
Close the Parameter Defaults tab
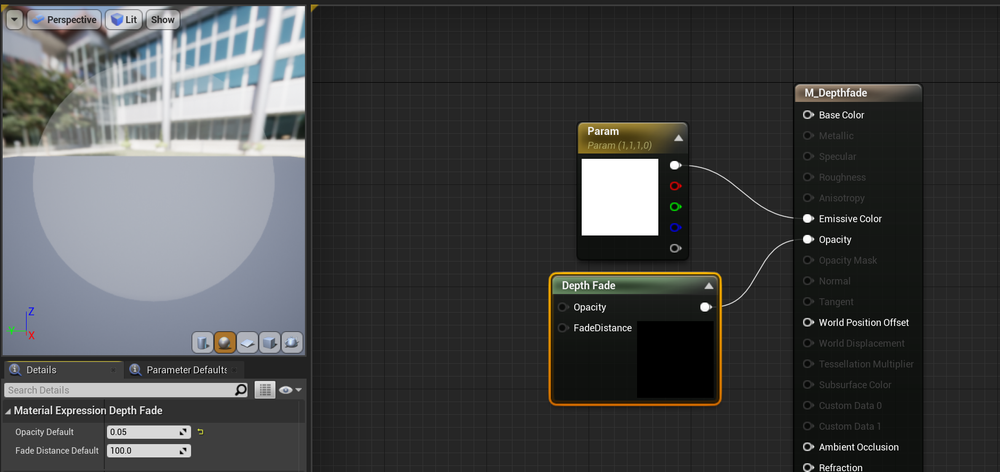[x=235, y=370]
